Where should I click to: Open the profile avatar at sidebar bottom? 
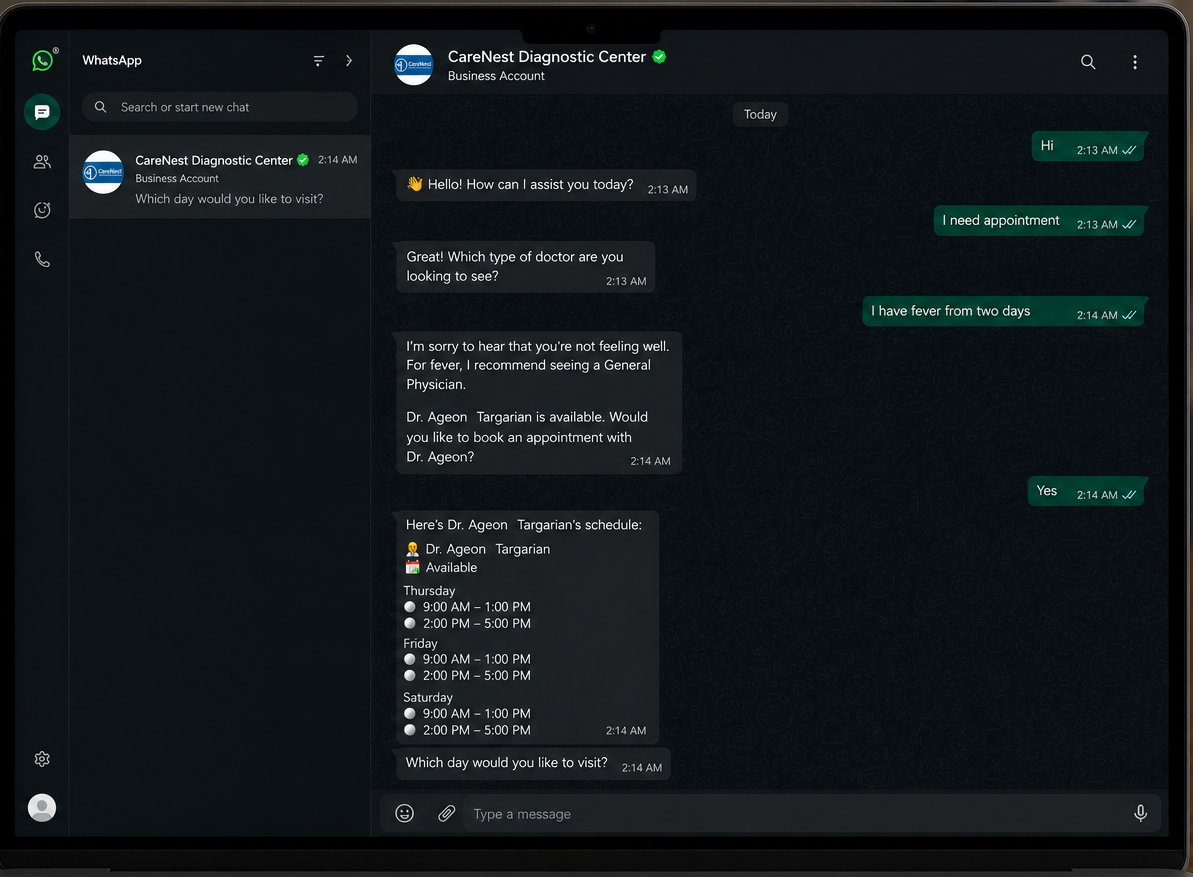point(42,807)
